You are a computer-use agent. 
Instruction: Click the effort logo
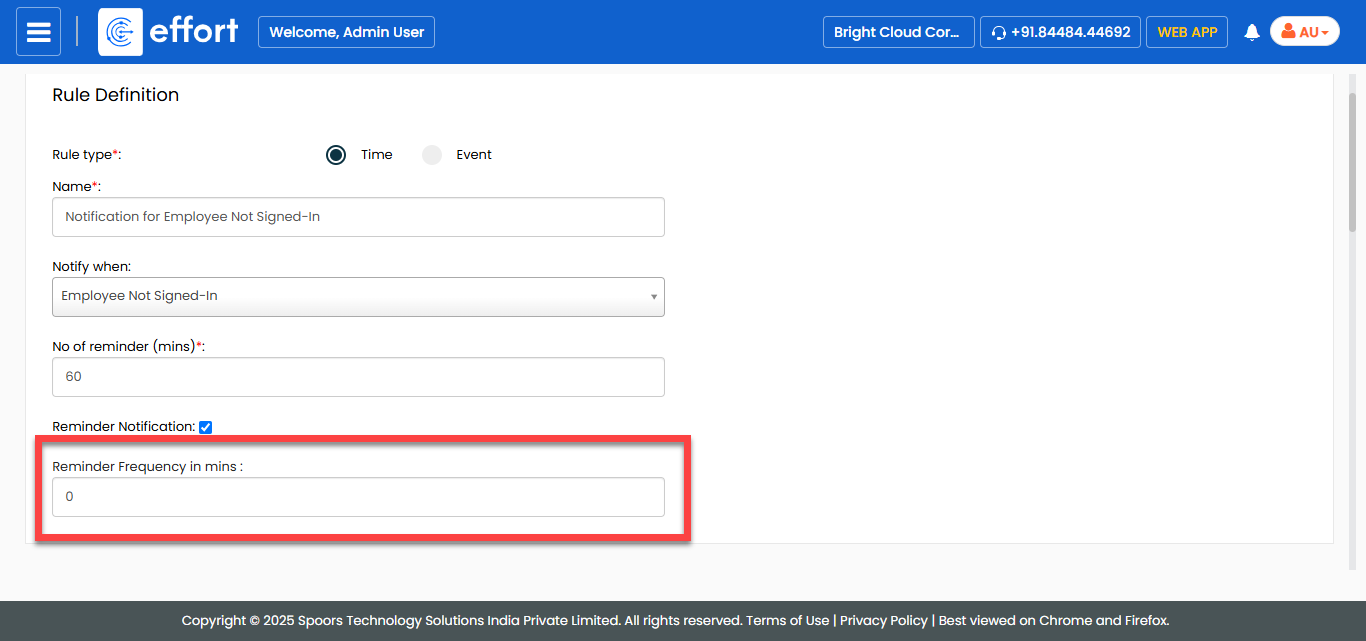(169, 32)
